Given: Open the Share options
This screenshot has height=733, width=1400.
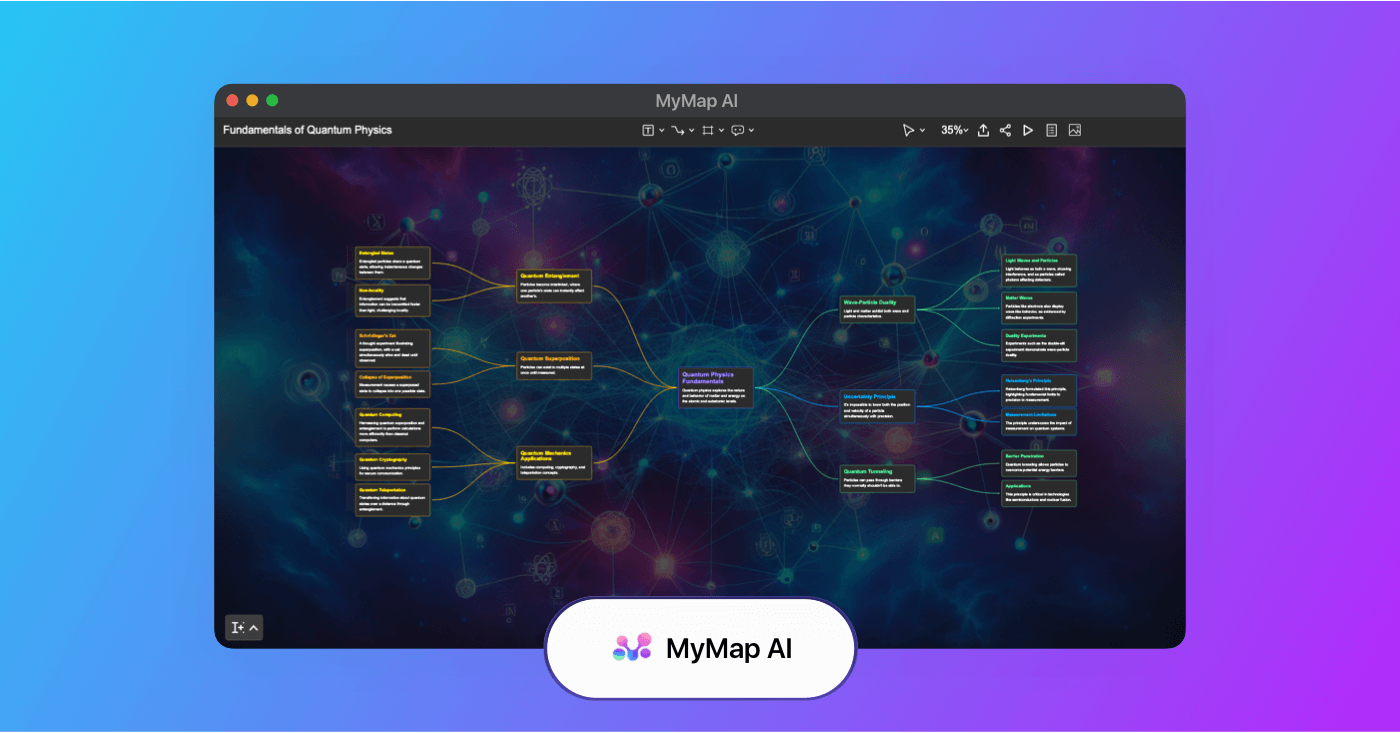Looking at the screenshot, I should coord(1005,130).
